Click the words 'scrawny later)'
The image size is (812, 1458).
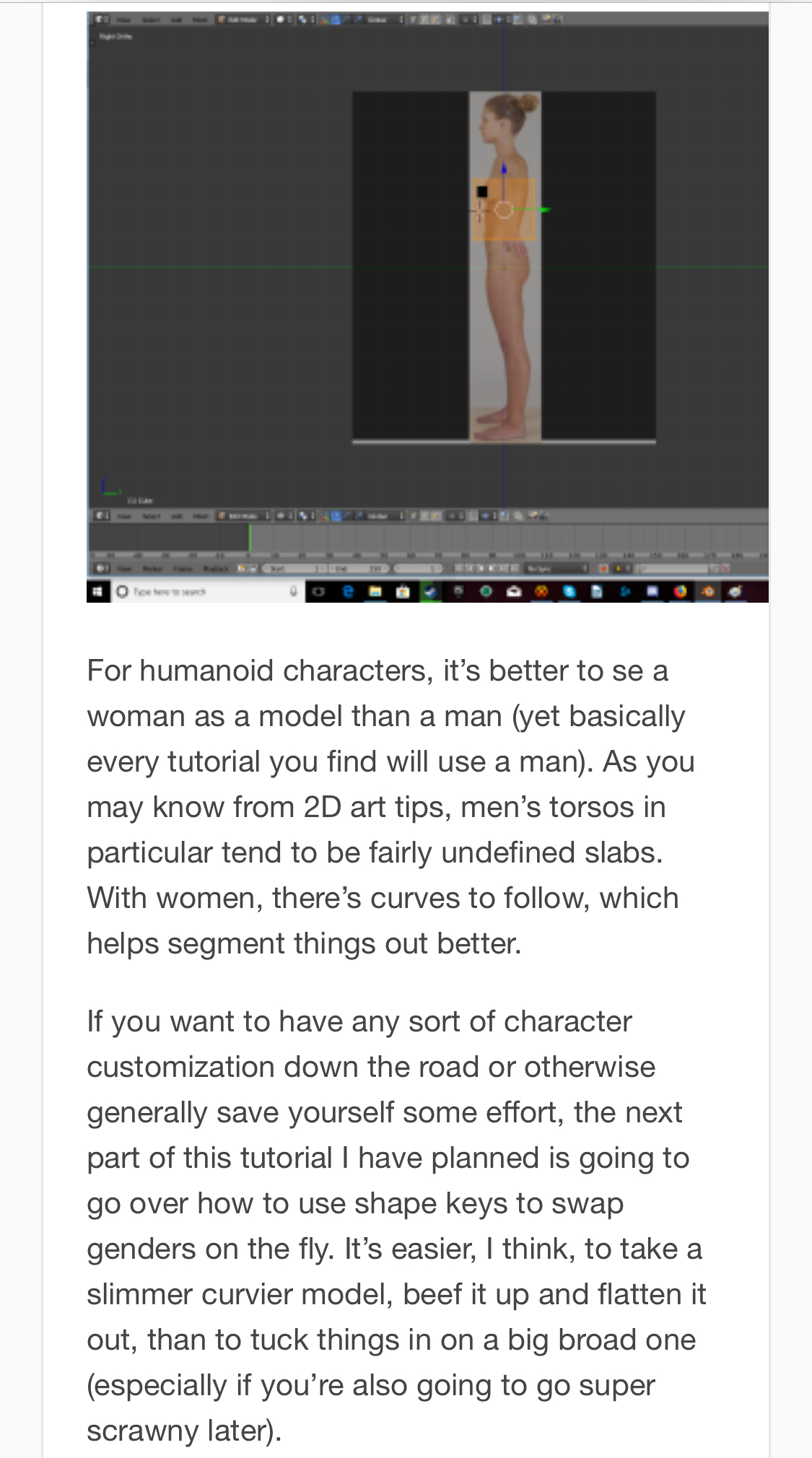coord(184,1431)
